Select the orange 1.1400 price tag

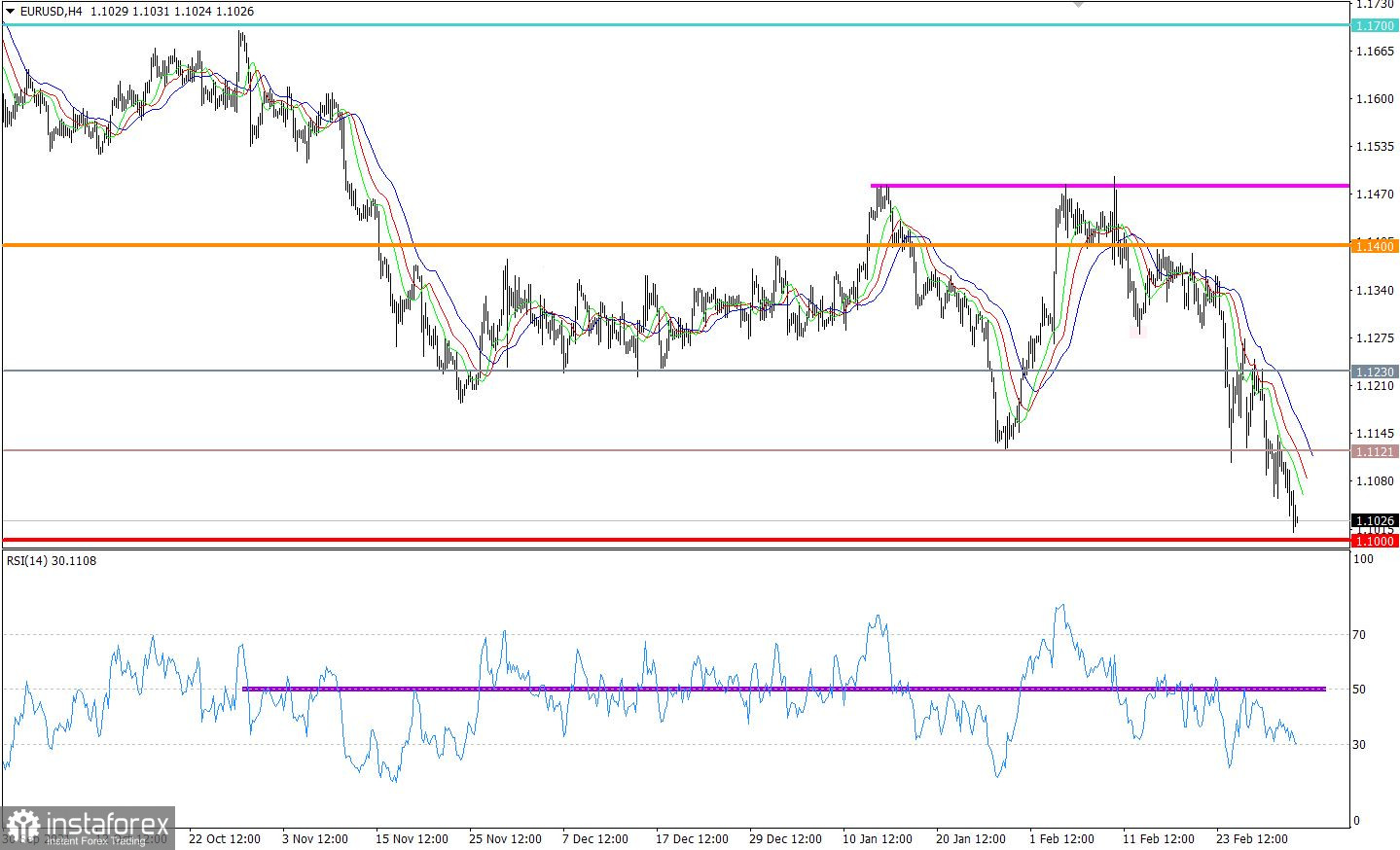1374,247
